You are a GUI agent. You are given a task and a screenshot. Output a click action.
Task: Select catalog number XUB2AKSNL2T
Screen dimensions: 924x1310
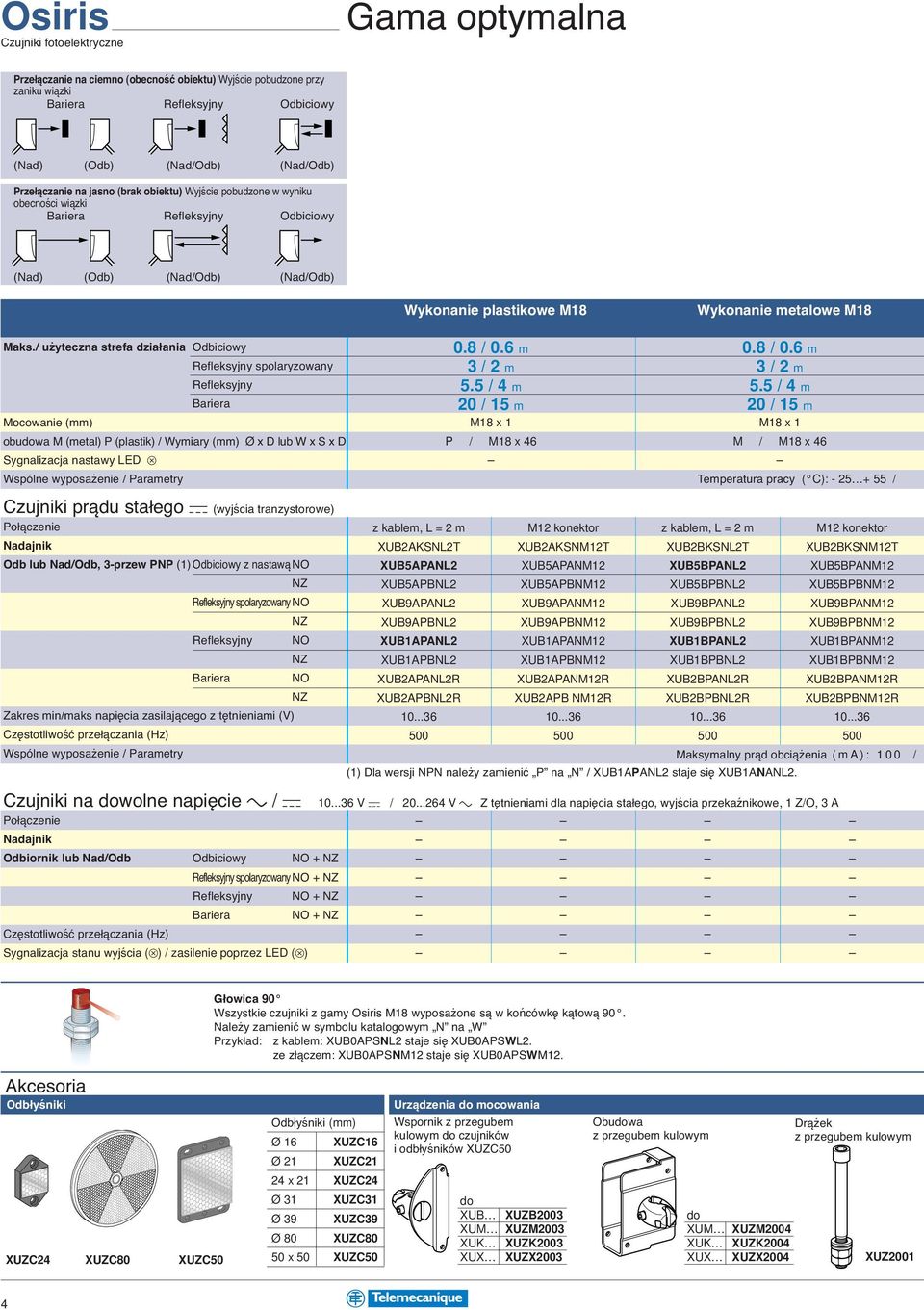coord(419,547)
